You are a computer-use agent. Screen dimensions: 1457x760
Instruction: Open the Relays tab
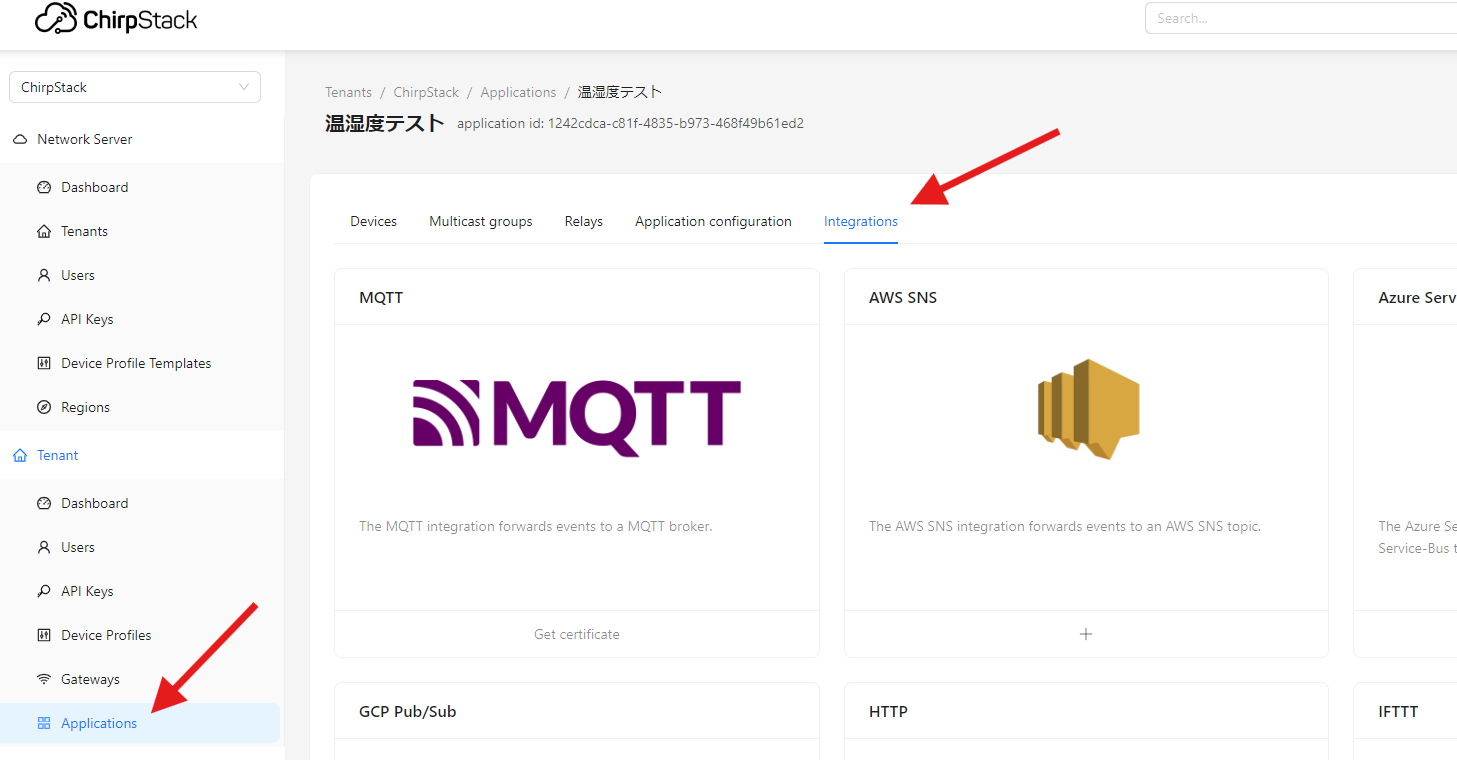[584, 221]
